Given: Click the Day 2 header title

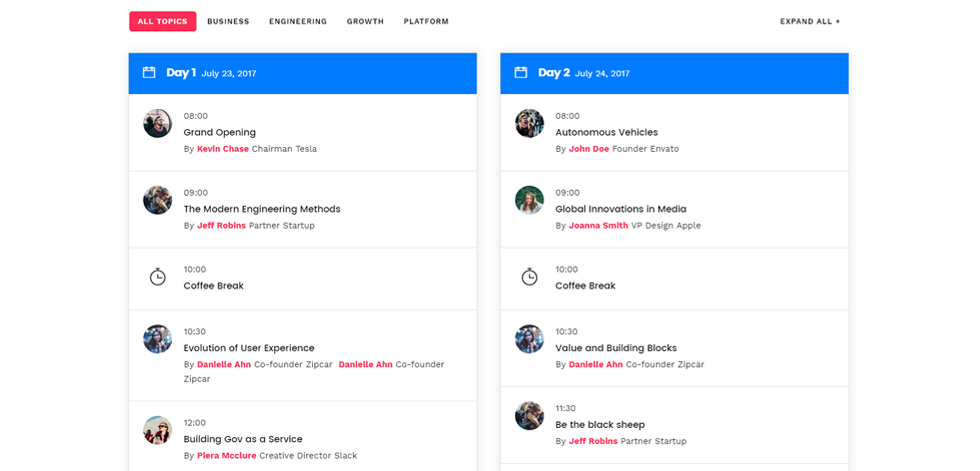Looking at the screenshot, I should click(x=554, y=72).
